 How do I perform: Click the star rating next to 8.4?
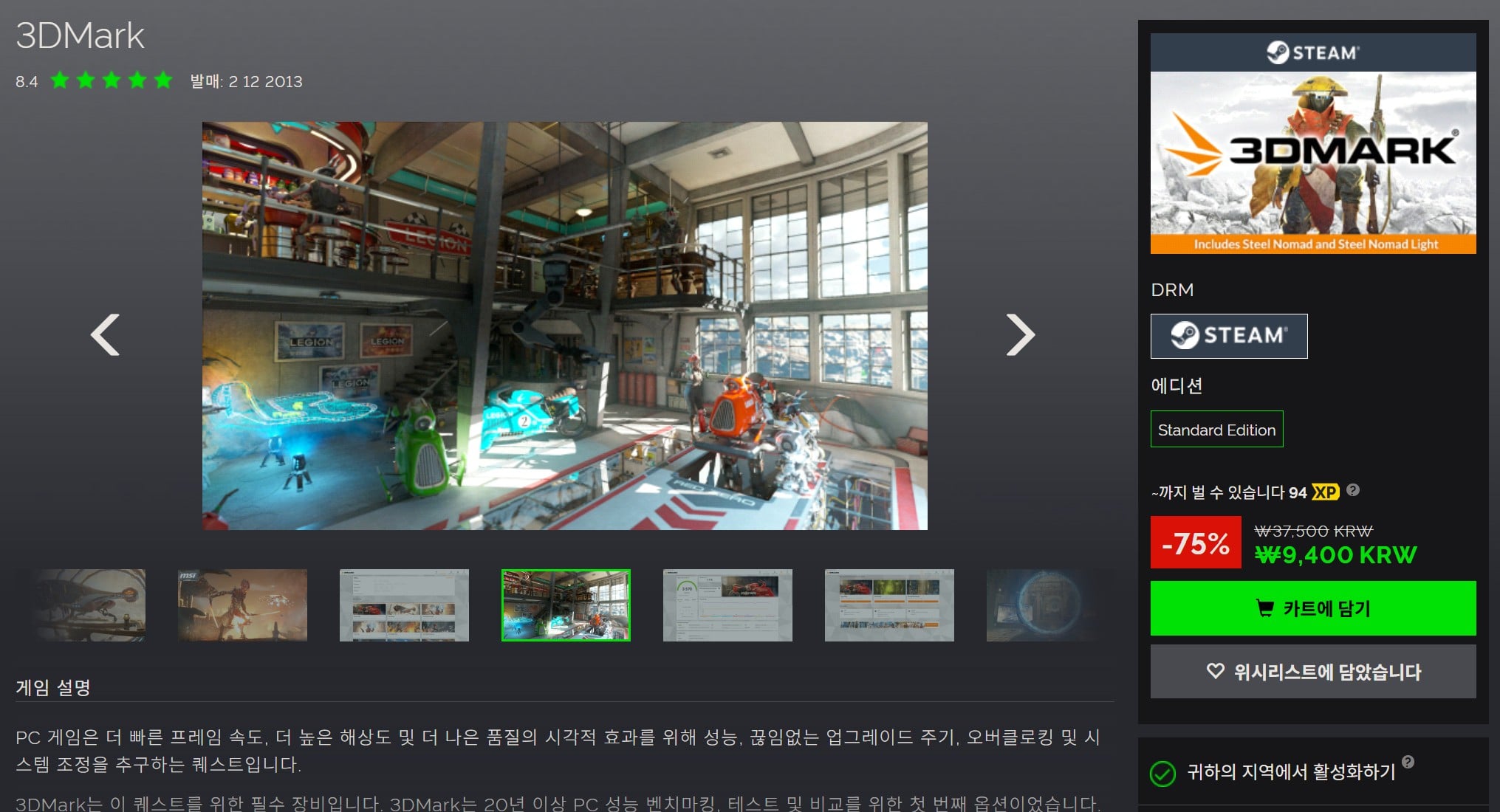(112, 80)
